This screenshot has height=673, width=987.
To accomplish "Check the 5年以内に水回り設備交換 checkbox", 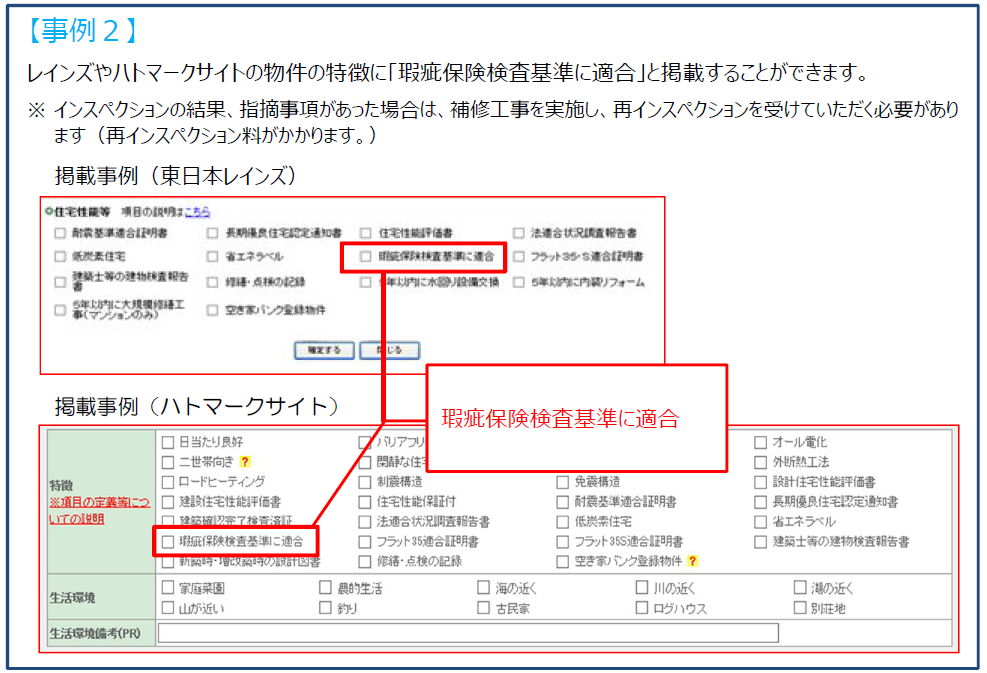I will pos(366,283).
